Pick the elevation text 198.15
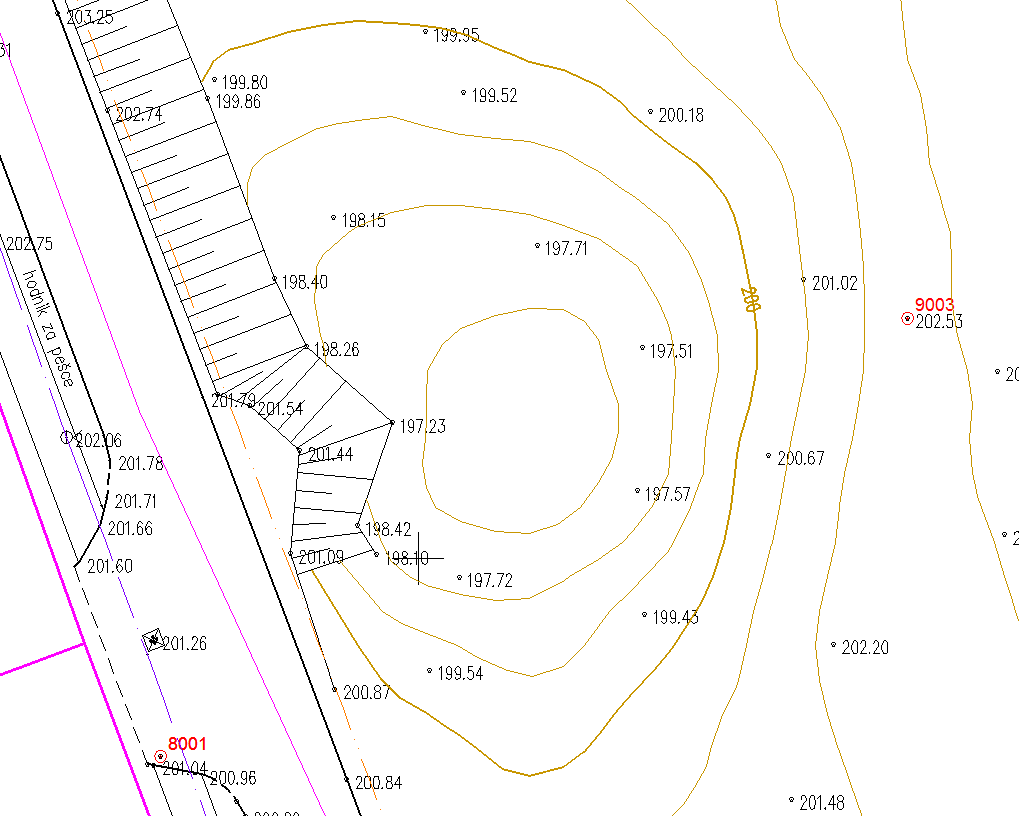Screen dimensions: 1019x816 pyautogui.click(x=363, y=221)
